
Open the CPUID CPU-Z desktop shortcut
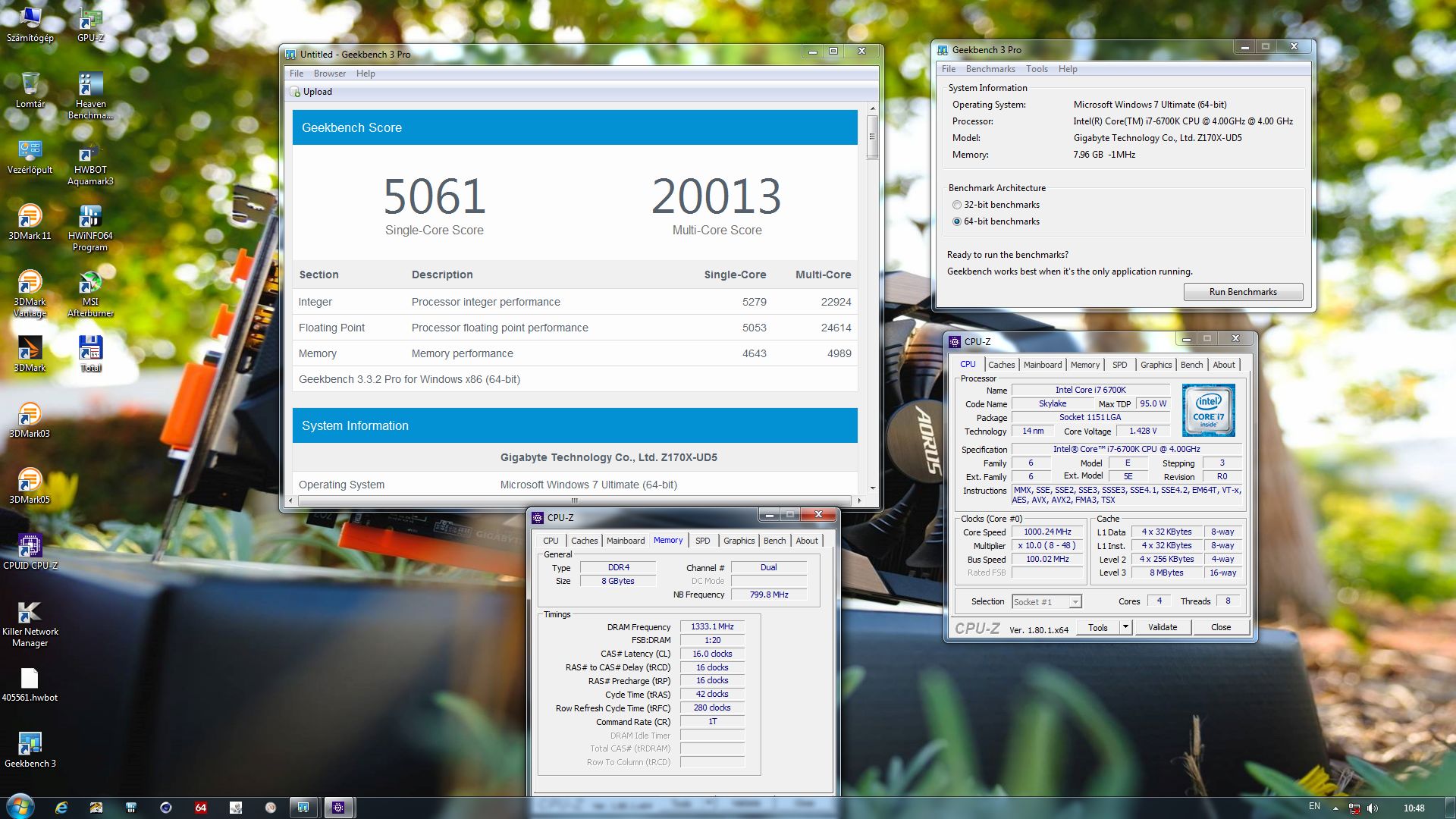30,552
